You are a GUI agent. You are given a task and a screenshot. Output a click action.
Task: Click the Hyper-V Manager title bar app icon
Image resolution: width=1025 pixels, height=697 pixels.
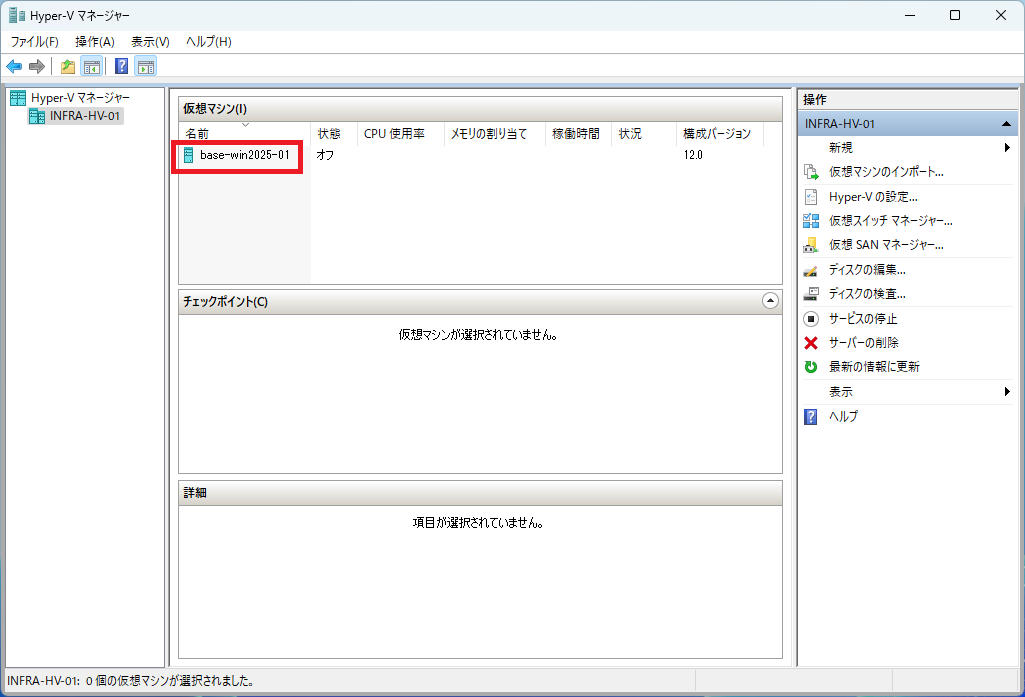coord(17,15)
